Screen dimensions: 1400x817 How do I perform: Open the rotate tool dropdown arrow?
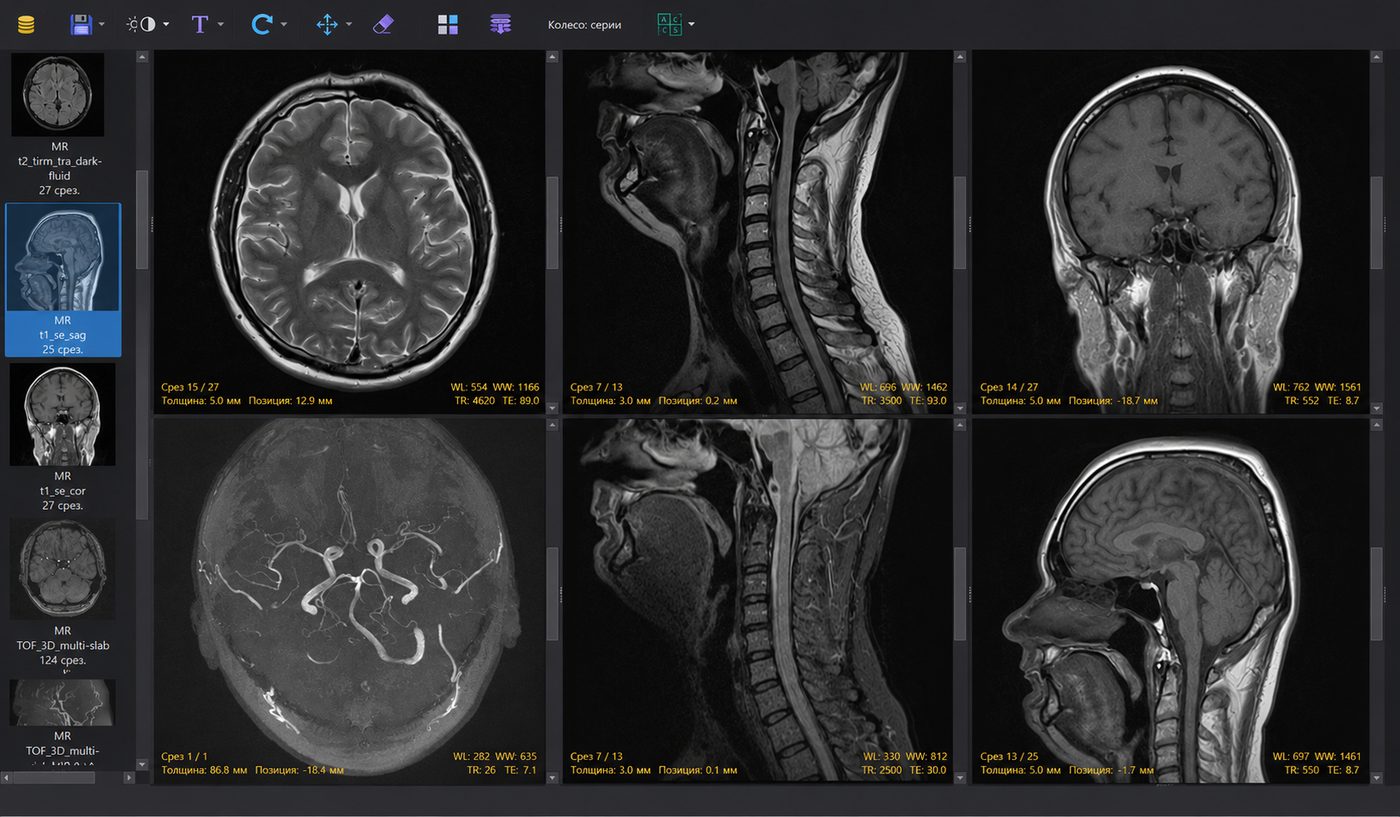pyautogui.click(x=284, y=25)
